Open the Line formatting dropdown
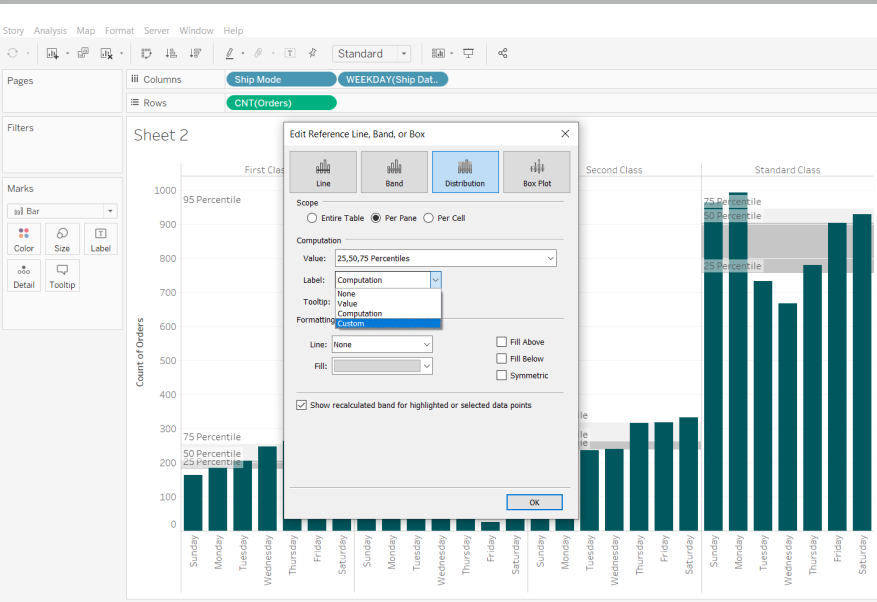The width and height of the screenshot is (877, 602). [382, 345]
